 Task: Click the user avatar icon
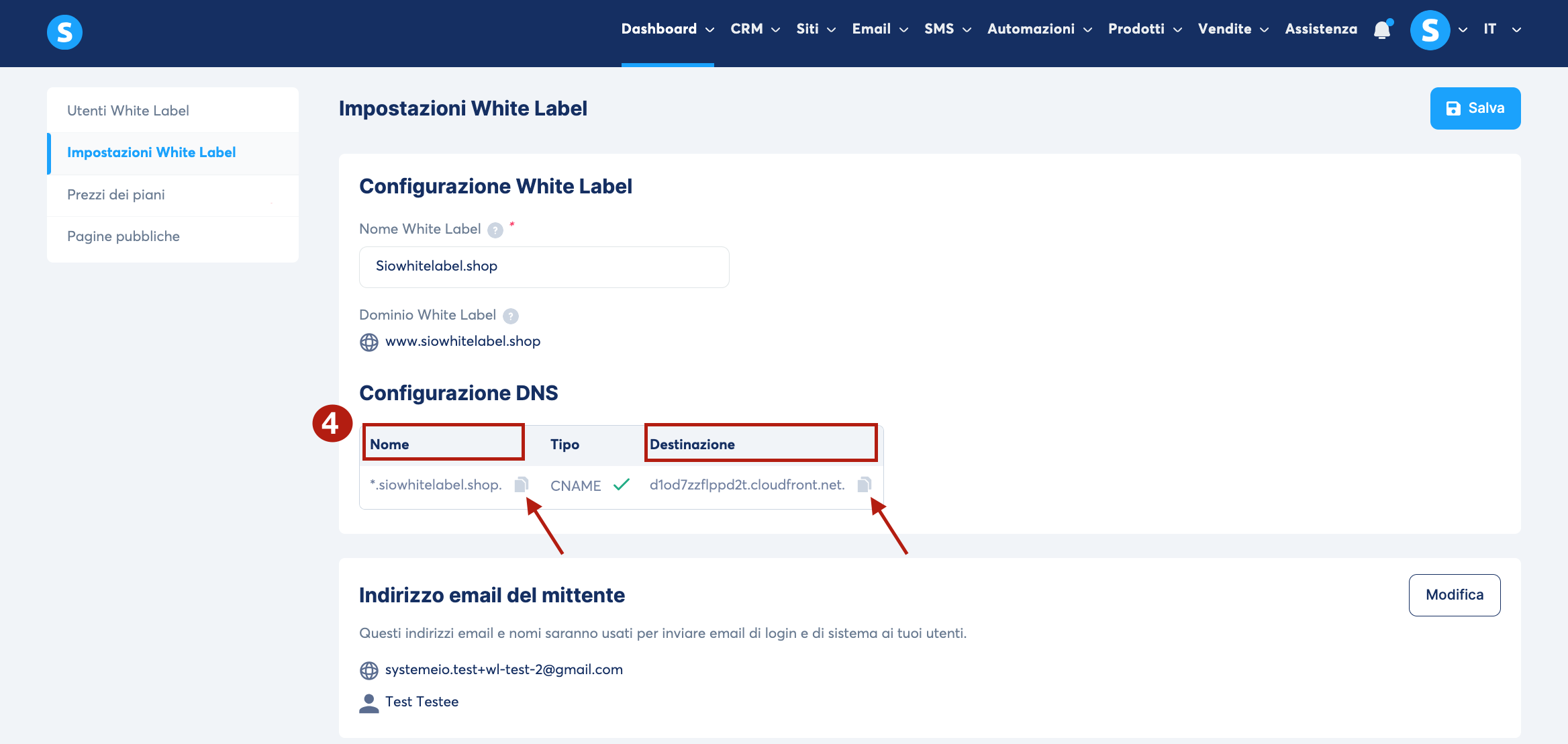1430,30
